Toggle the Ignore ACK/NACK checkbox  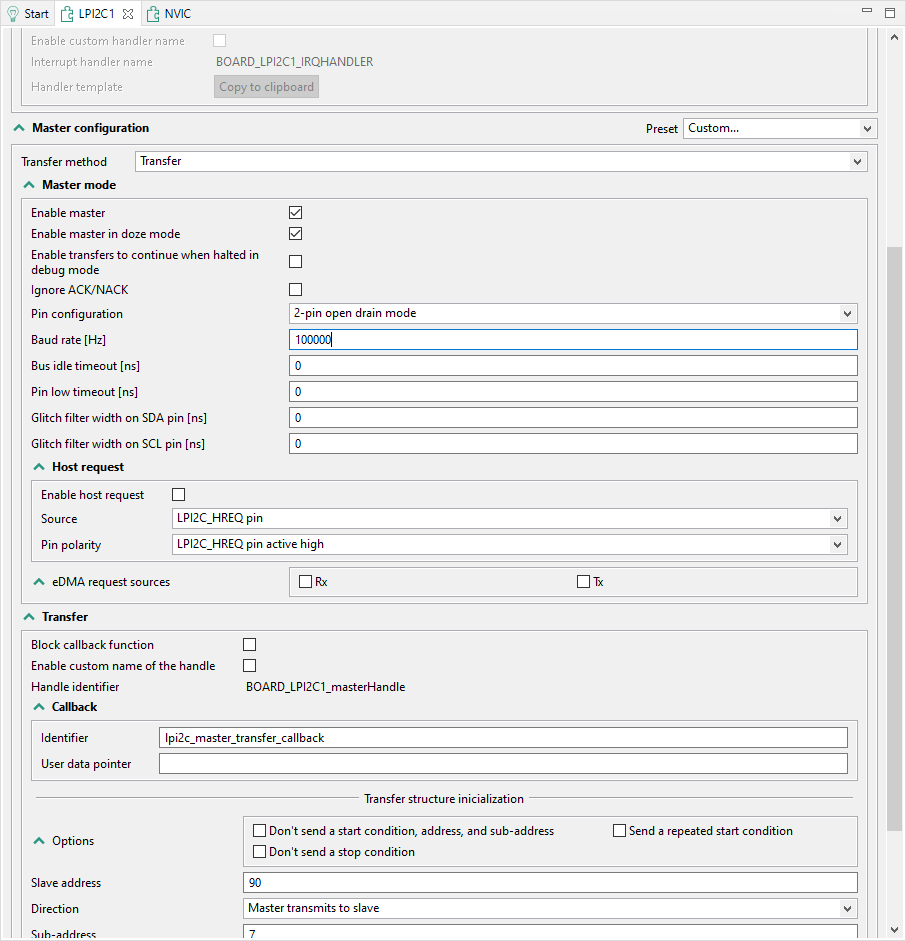[x=295, y=289]
